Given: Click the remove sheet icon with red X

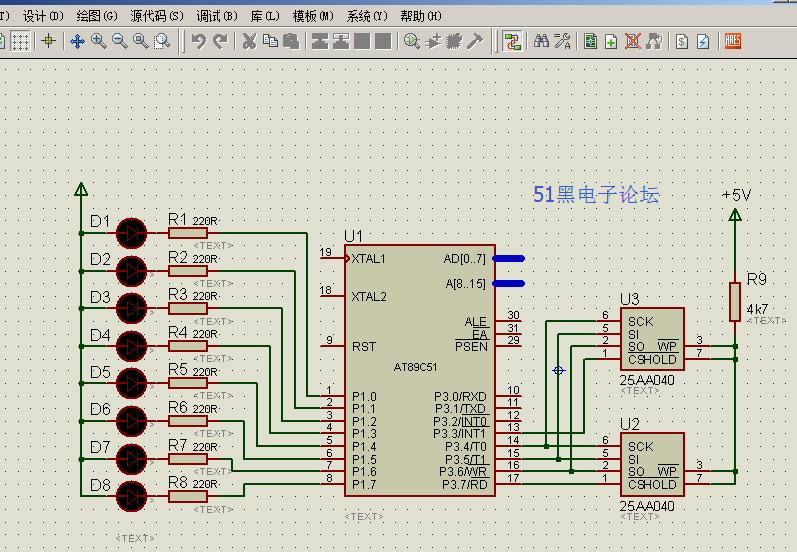Looking at the screenshot, I should 633,41.
